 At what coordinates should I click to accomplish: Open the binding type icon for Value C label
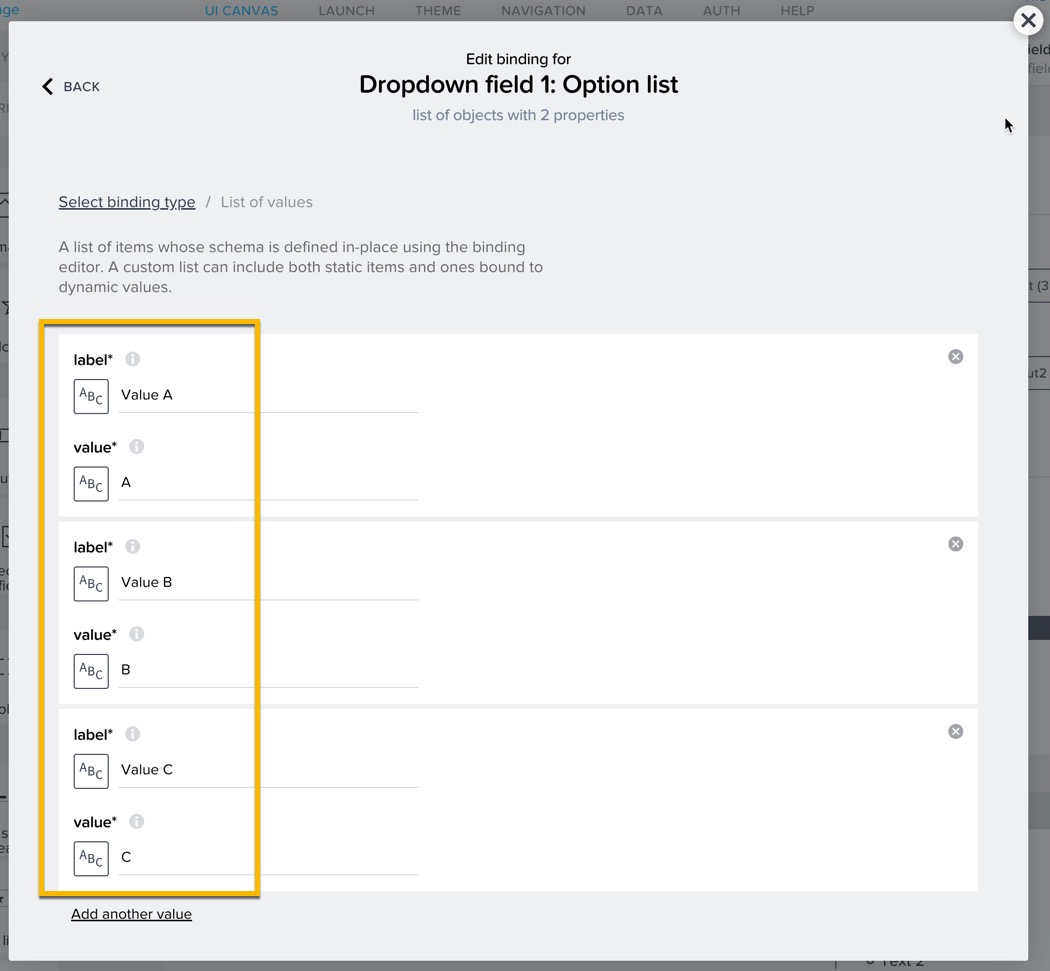(x=91, y=771)
